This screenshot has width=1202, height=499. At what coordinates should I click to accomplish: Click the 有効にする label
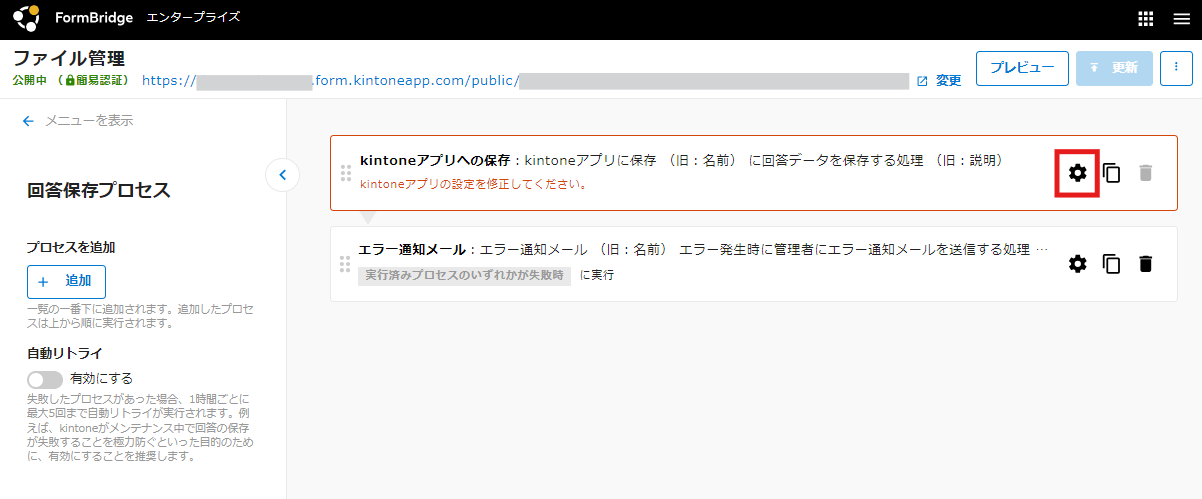[x=101, y=379]
